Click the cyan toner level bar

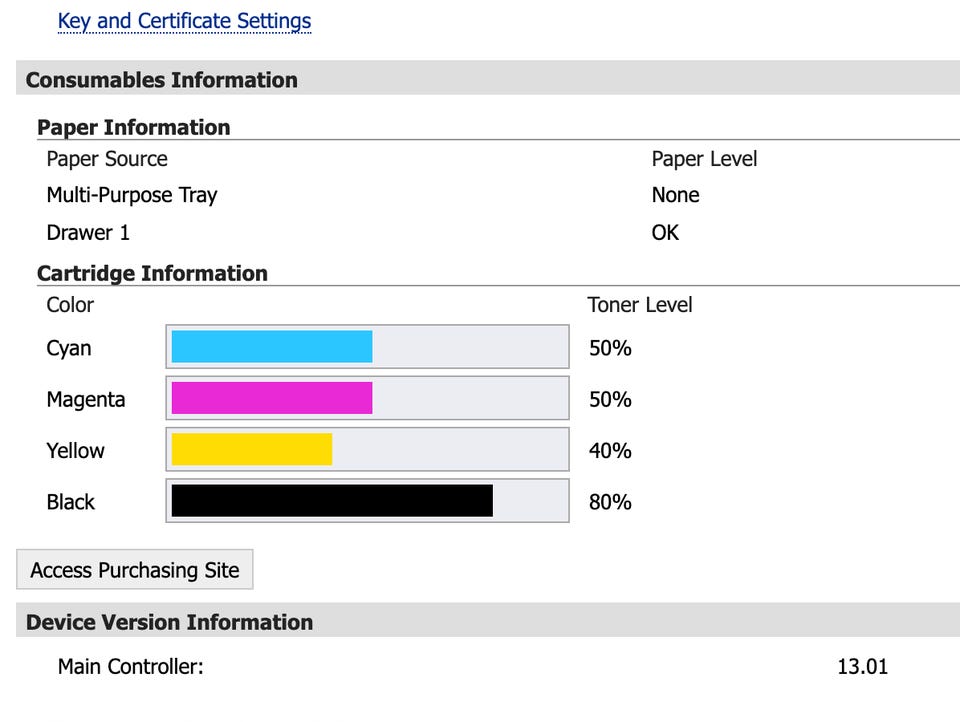tap(367, 347)
